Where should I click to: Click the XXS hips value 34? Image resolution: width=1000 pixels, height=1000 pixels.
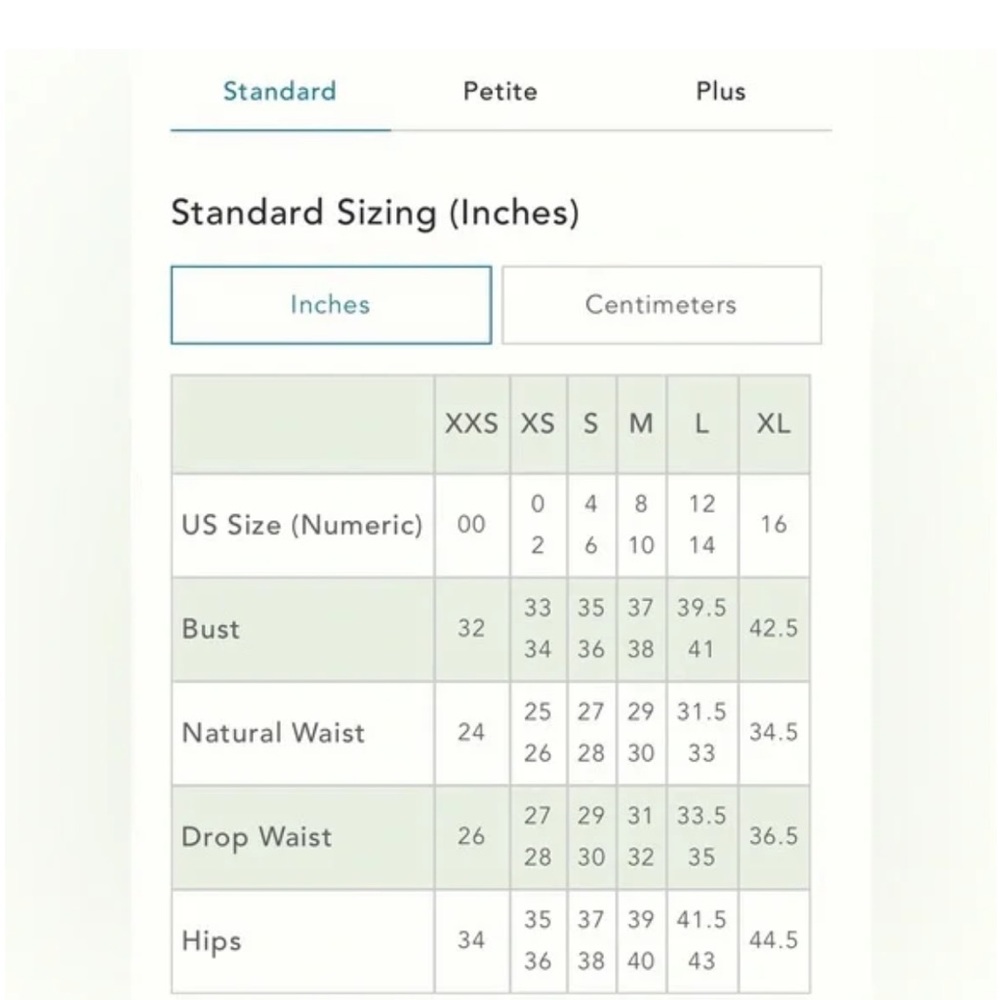472,941
